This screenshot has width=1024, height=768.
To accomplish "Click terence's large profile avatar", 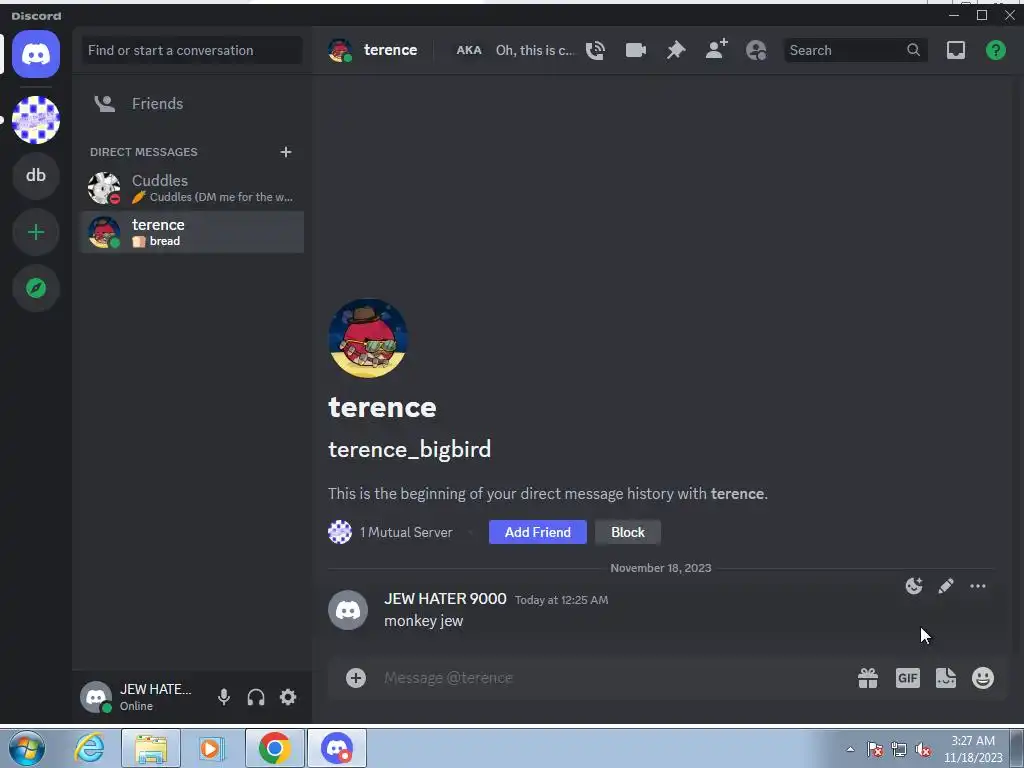I will pyautogui.click(x=368, y=338).
